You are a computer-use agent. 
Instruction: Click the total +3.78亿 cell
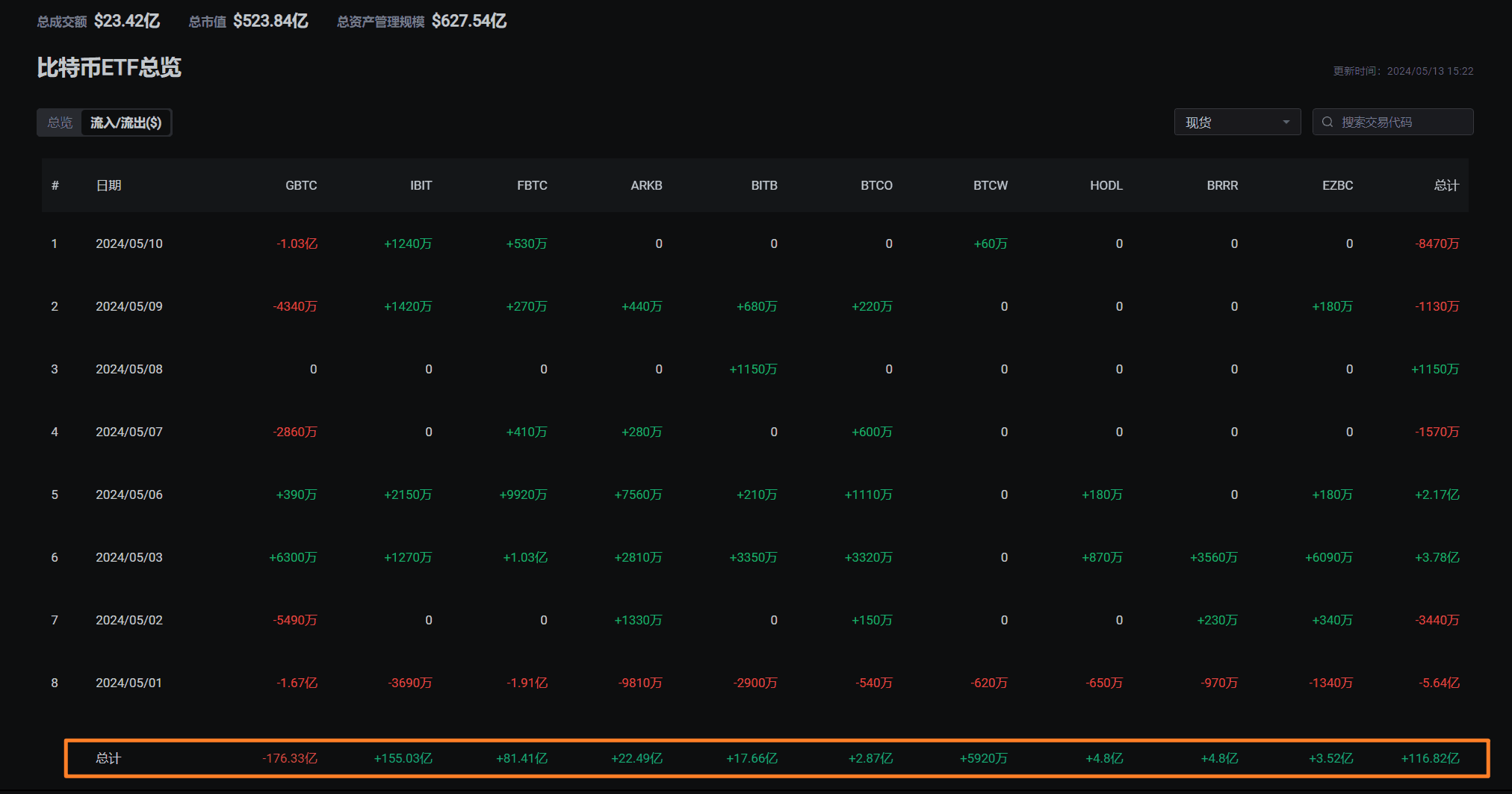(x=1437, y=557)
